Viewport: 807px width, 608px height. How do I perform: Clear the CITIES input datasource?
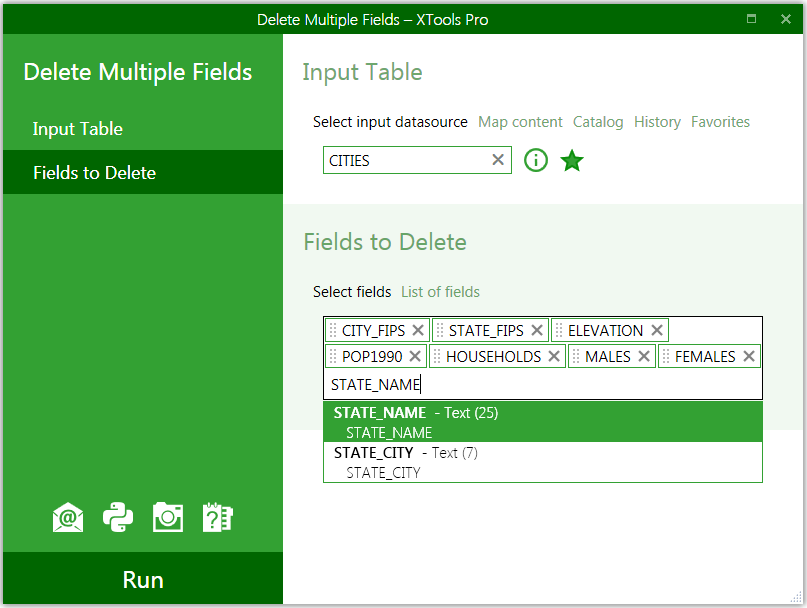[x=498, y=160]
